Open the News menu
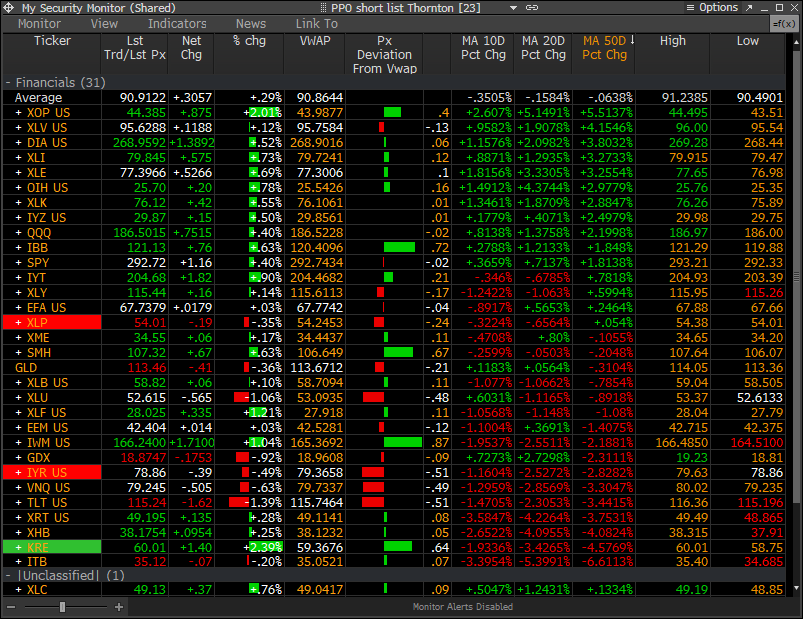 pos(251,24)
